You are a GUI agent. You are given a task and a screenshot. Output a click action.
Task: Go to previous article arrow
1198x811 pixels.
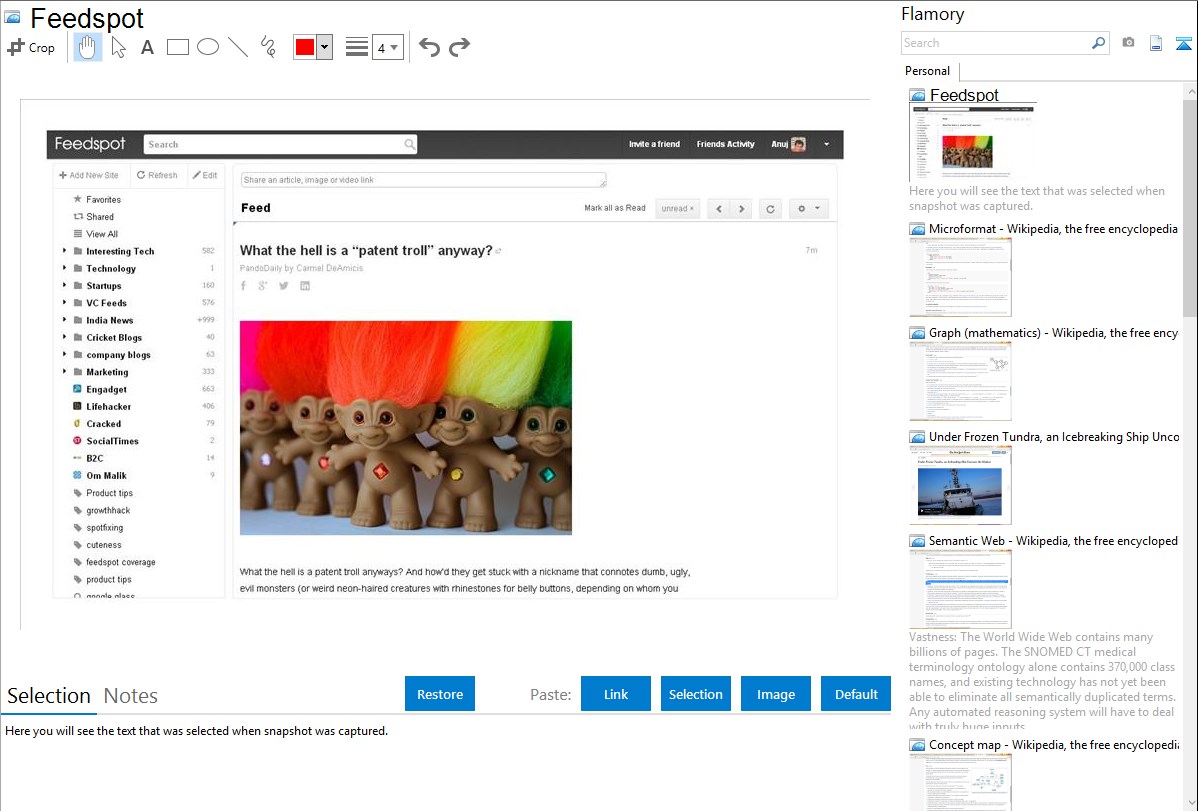(x=719, y=209)
